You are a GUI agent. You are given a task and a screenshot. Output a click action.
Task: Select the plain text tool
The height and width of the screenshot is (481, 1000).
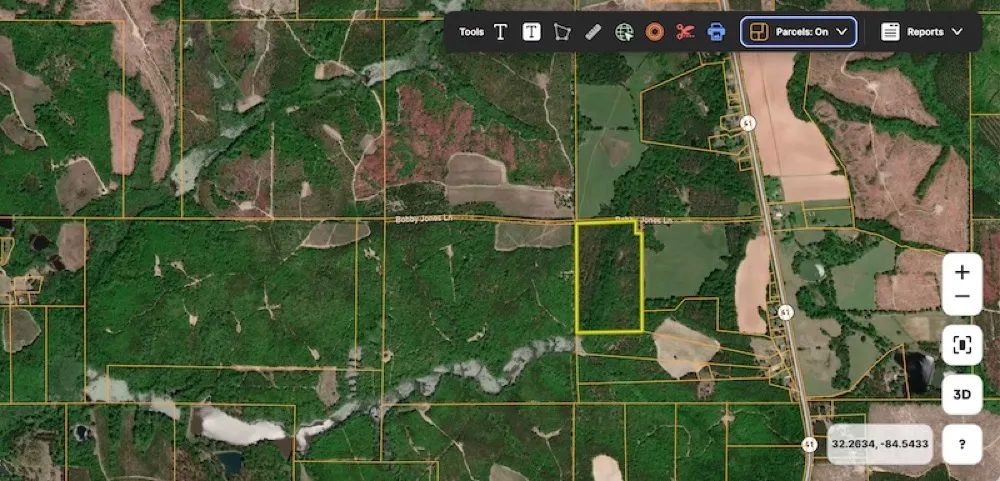tap(501, 32)
